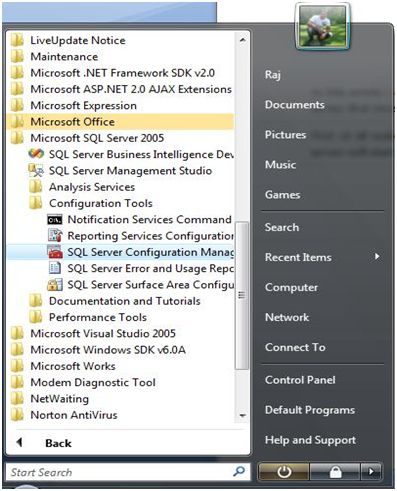The image size is (397, 491).
Task: Open Help and Support link
Action: (310, 440)
